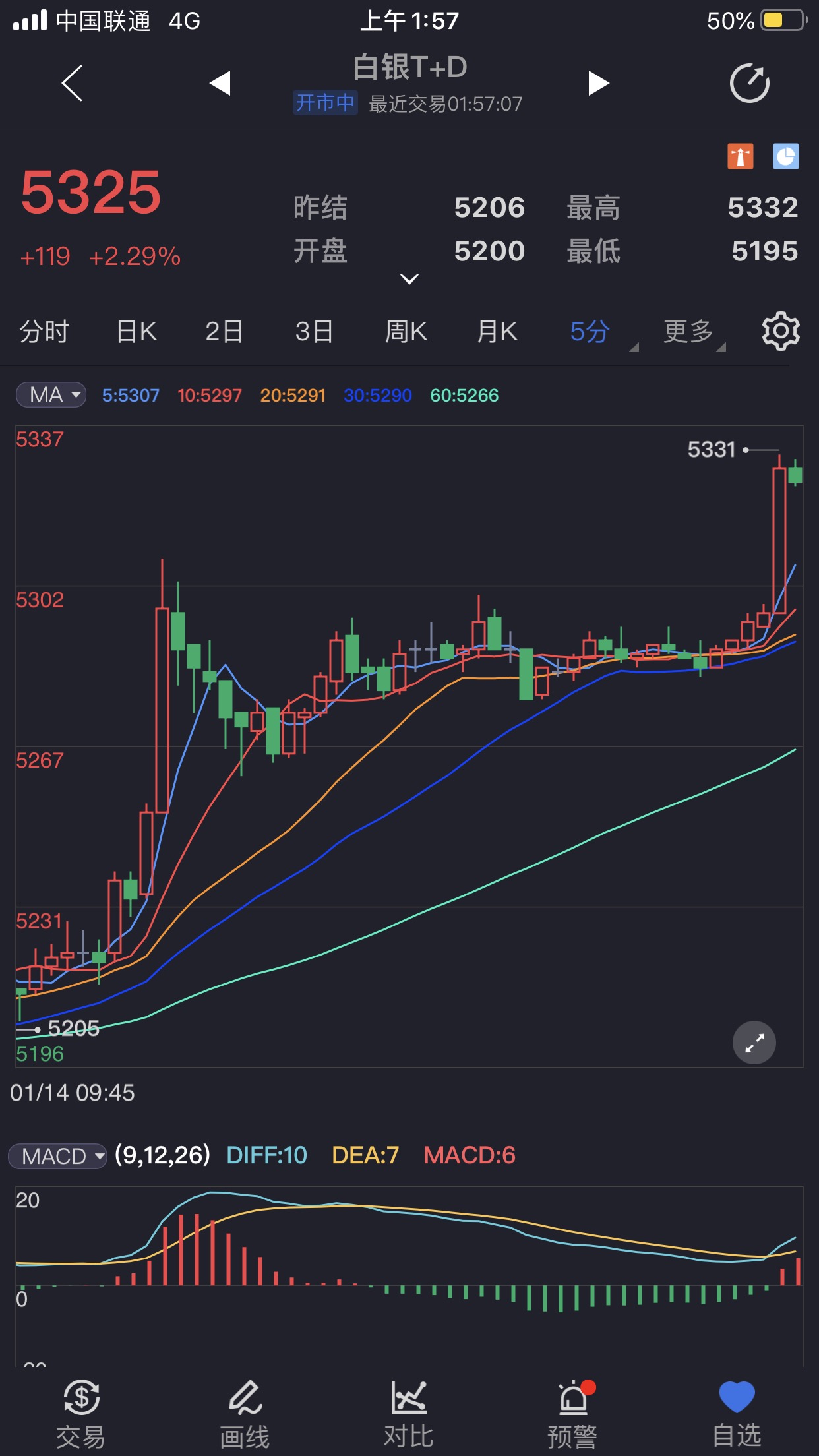Open the MA indicator dropdown
This screenshot has width=819, height=1456.
point(51,395)
